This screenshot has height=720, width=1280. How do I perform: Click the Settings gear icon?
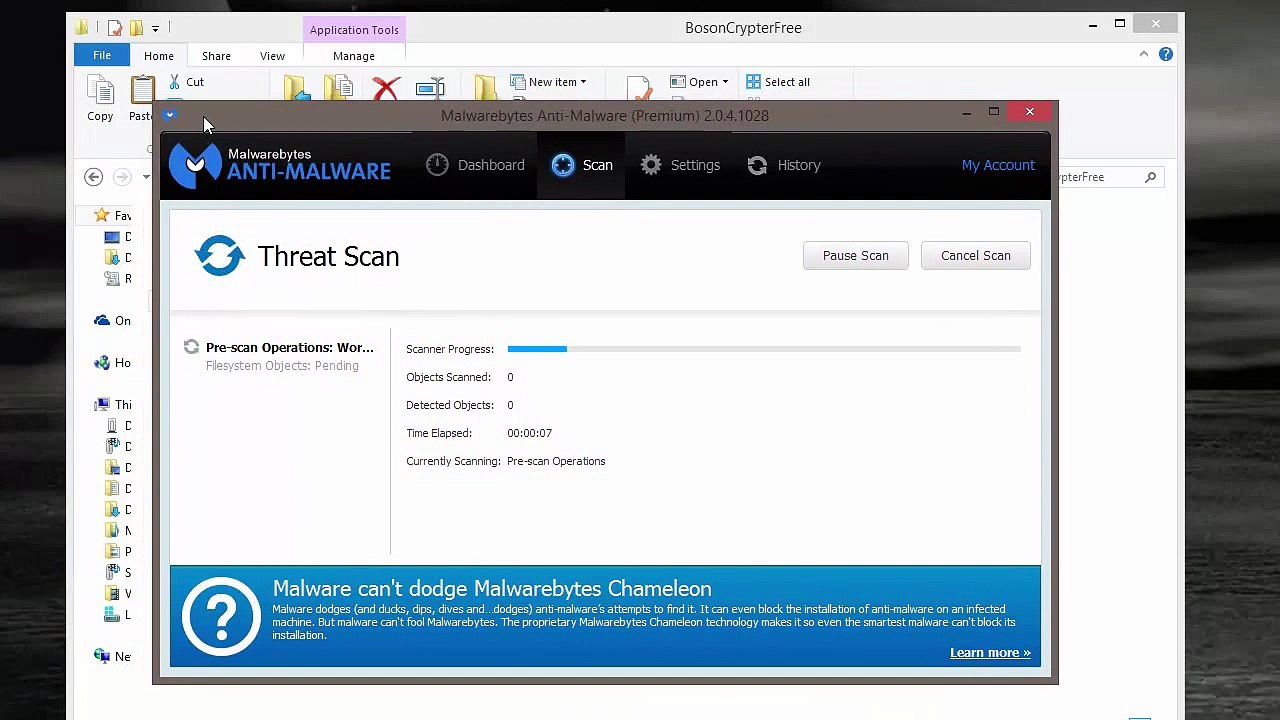click(651, 165)
